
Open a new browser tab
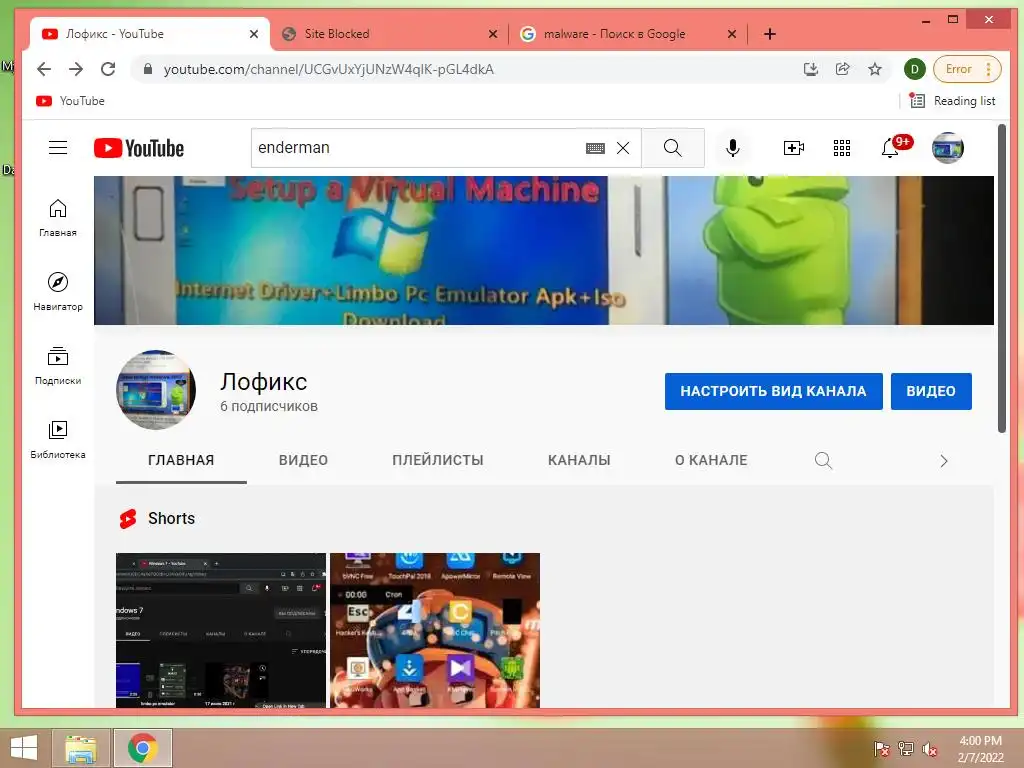tap(770, 34)
